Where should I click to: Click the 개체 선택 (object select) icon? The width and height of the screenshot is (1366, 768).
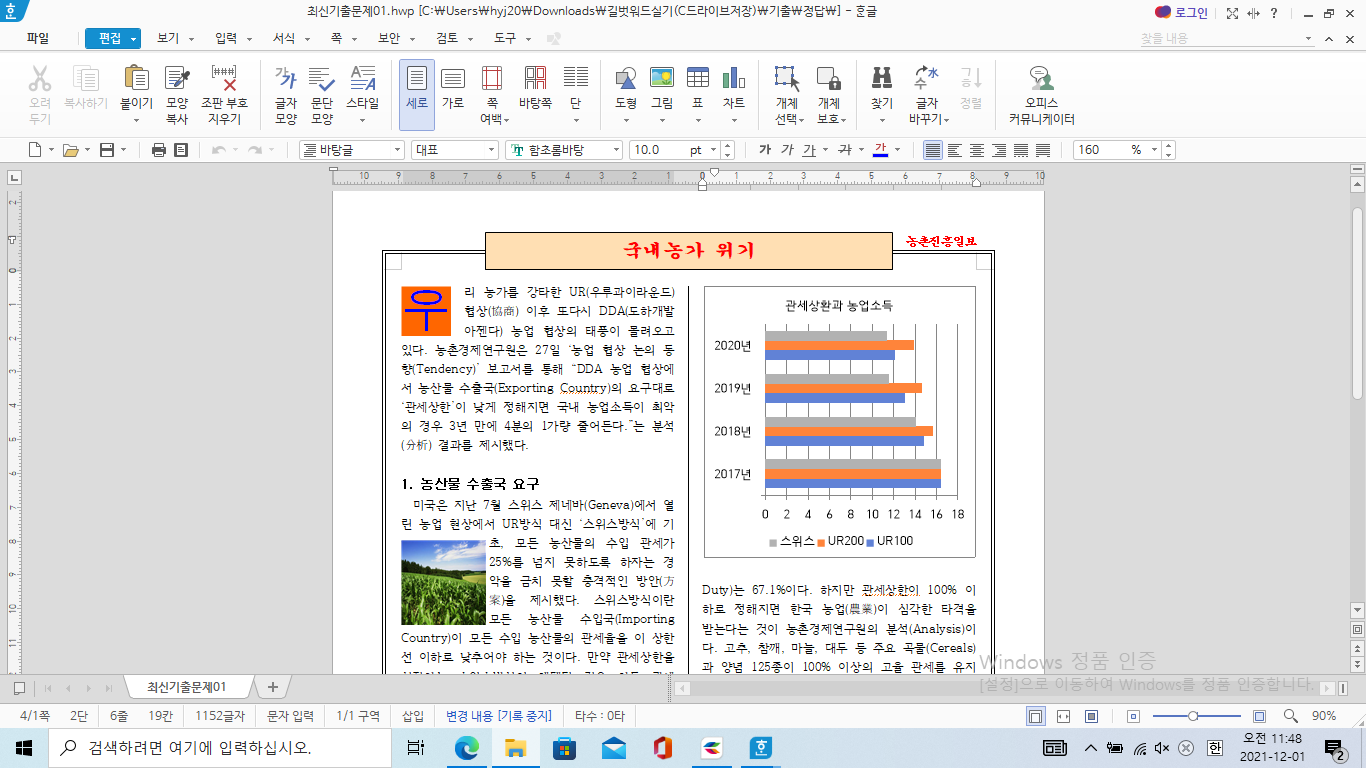[787, 79]
